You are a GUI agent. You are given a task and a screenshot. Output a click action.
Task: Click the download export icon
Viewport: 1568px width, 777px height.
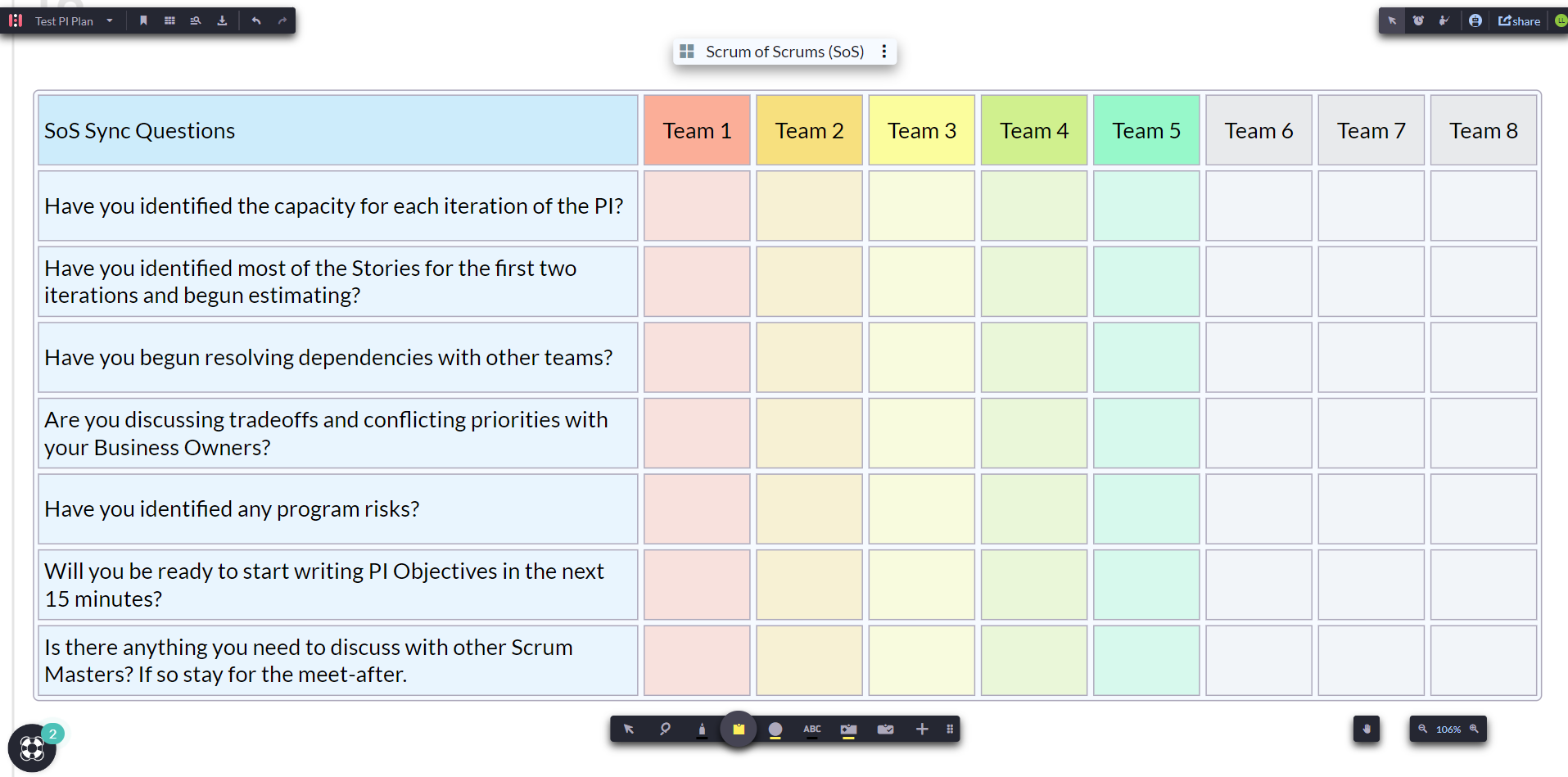tap(222, 20)
